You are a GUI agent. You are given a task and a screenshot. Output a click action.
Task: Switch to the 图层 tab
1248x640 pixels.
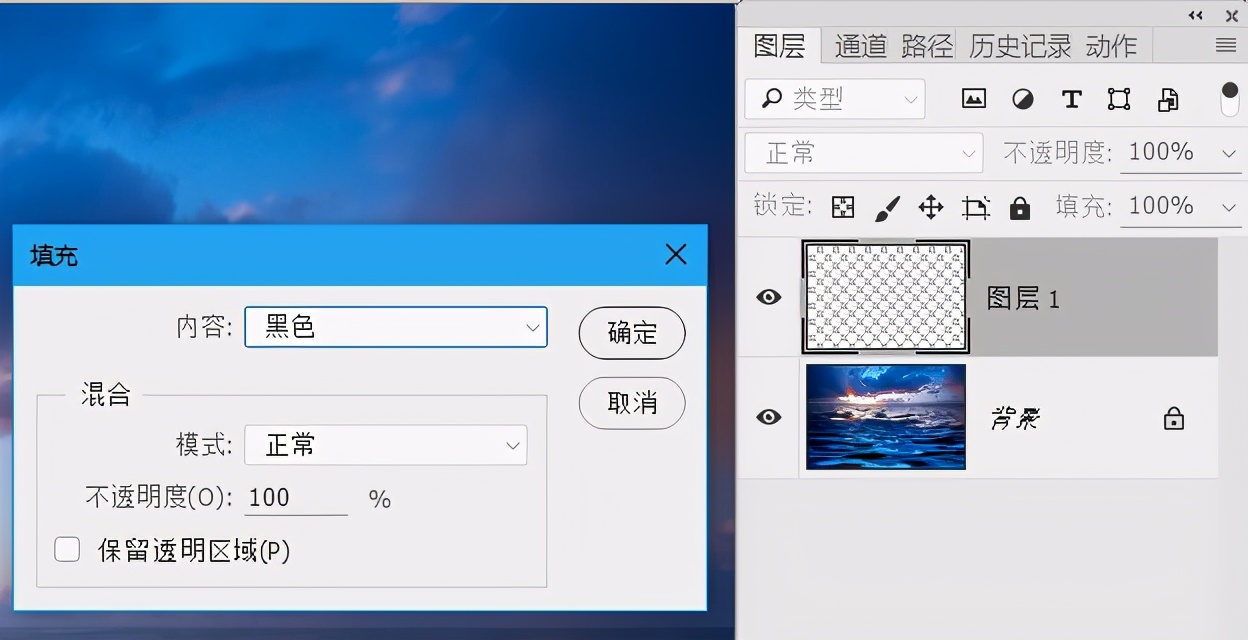tap(779, 46)
